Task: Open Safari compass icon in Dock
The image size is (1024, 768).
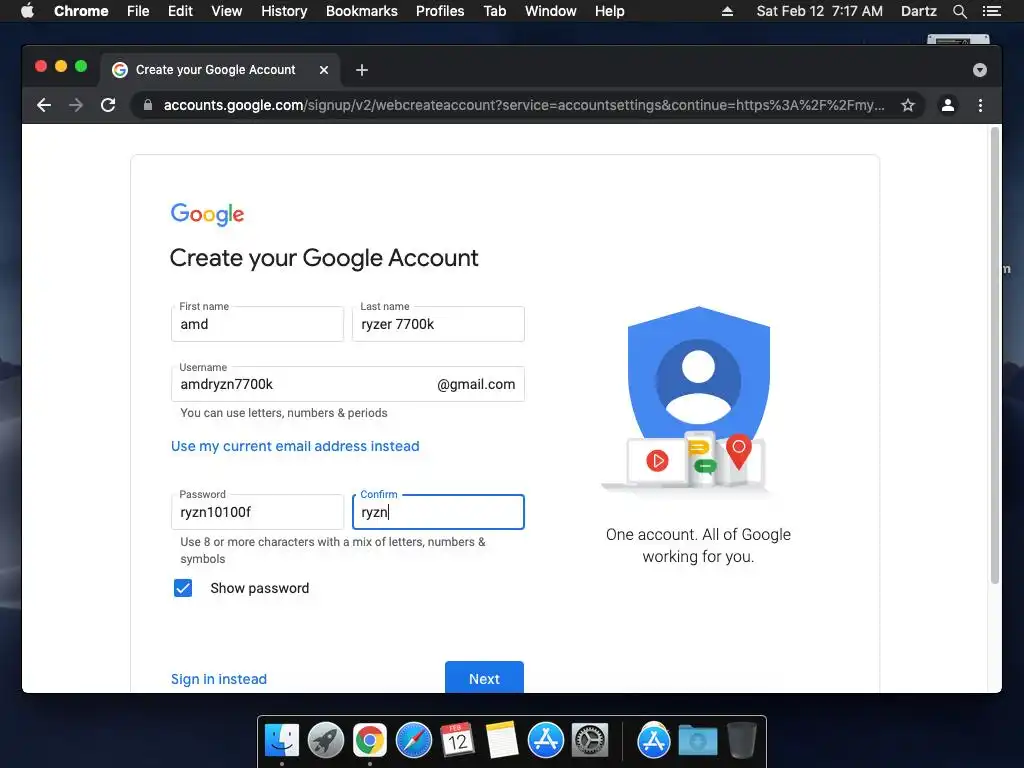Action: pos(414,741)
